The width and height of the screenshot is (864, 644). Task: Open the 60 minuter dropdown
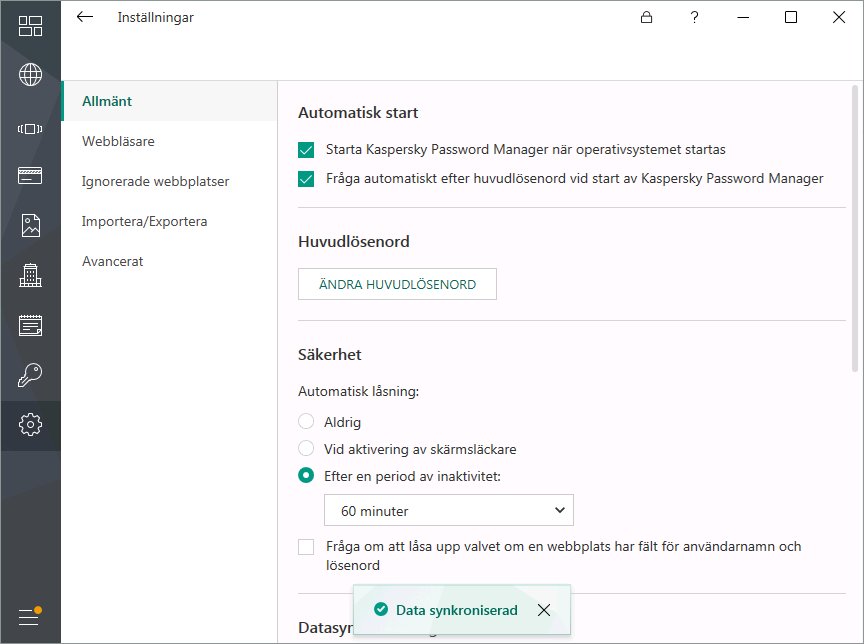tap(449, 510)
